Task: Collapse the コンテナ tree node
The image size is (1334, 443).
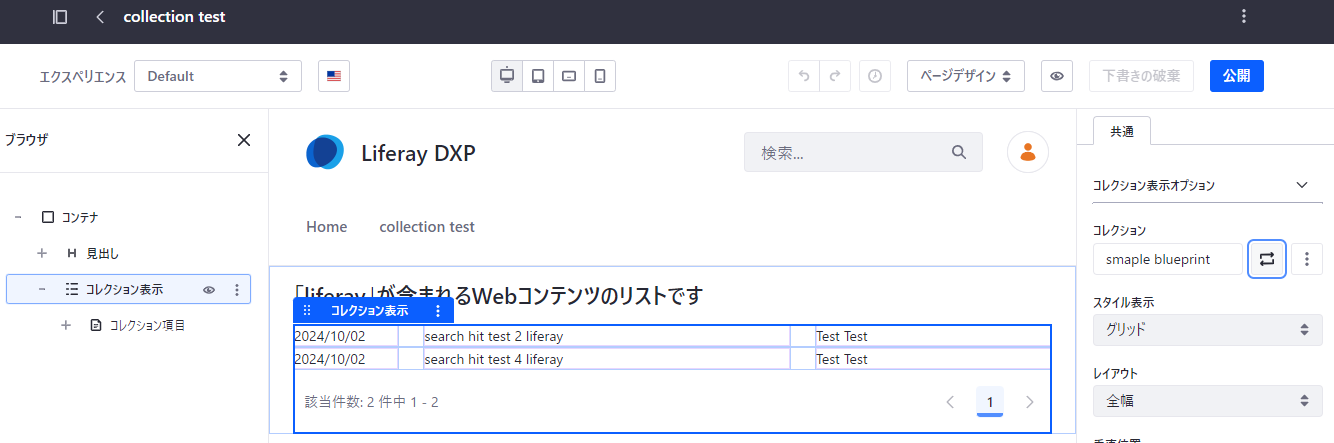Action: (x=18, y=217)
